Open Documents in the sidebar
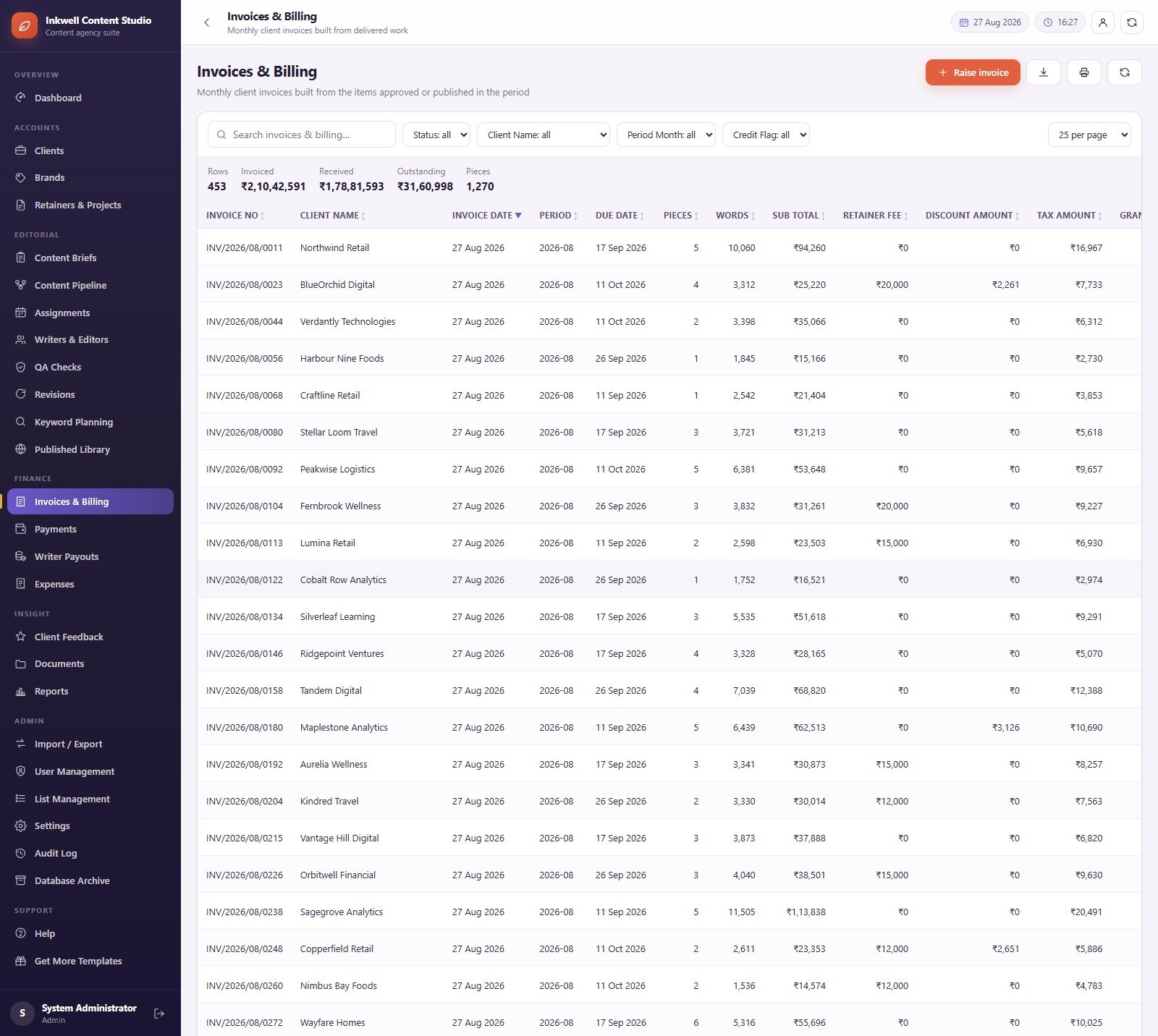 point(90,663)
